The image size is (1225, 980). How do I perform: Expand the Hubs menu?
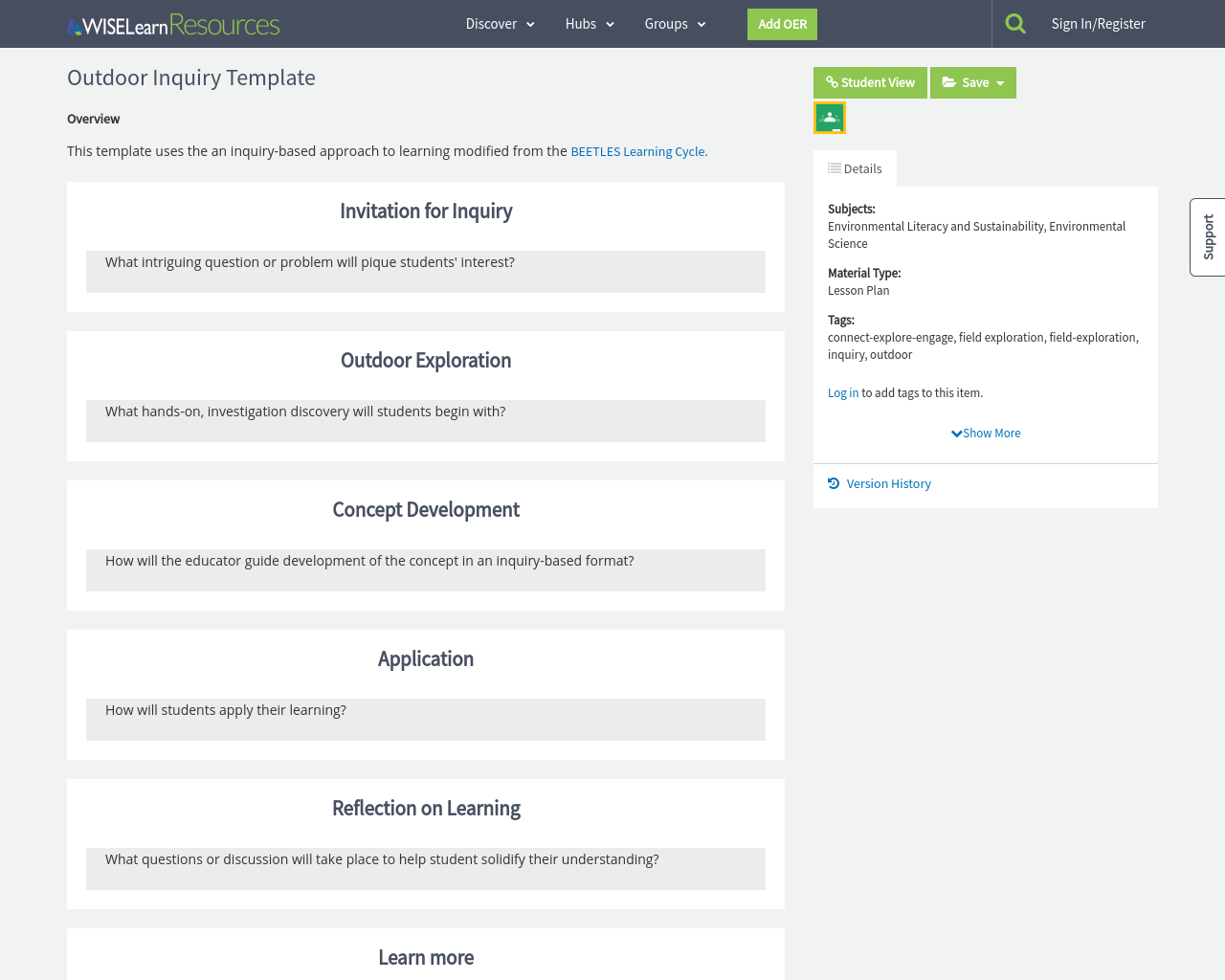590,24
